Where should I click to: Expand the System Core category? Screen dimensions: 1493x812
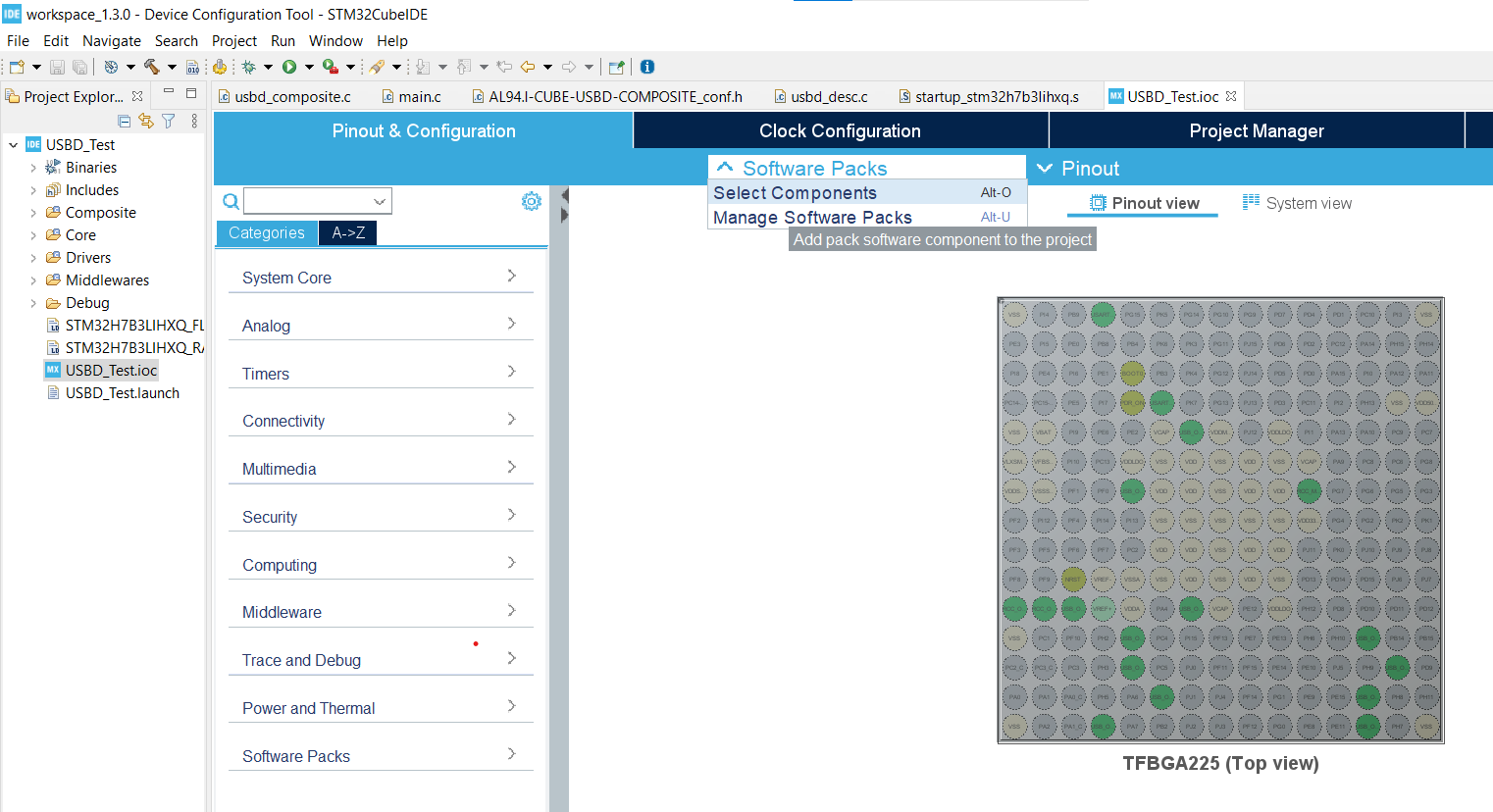[x=381, y=277]
